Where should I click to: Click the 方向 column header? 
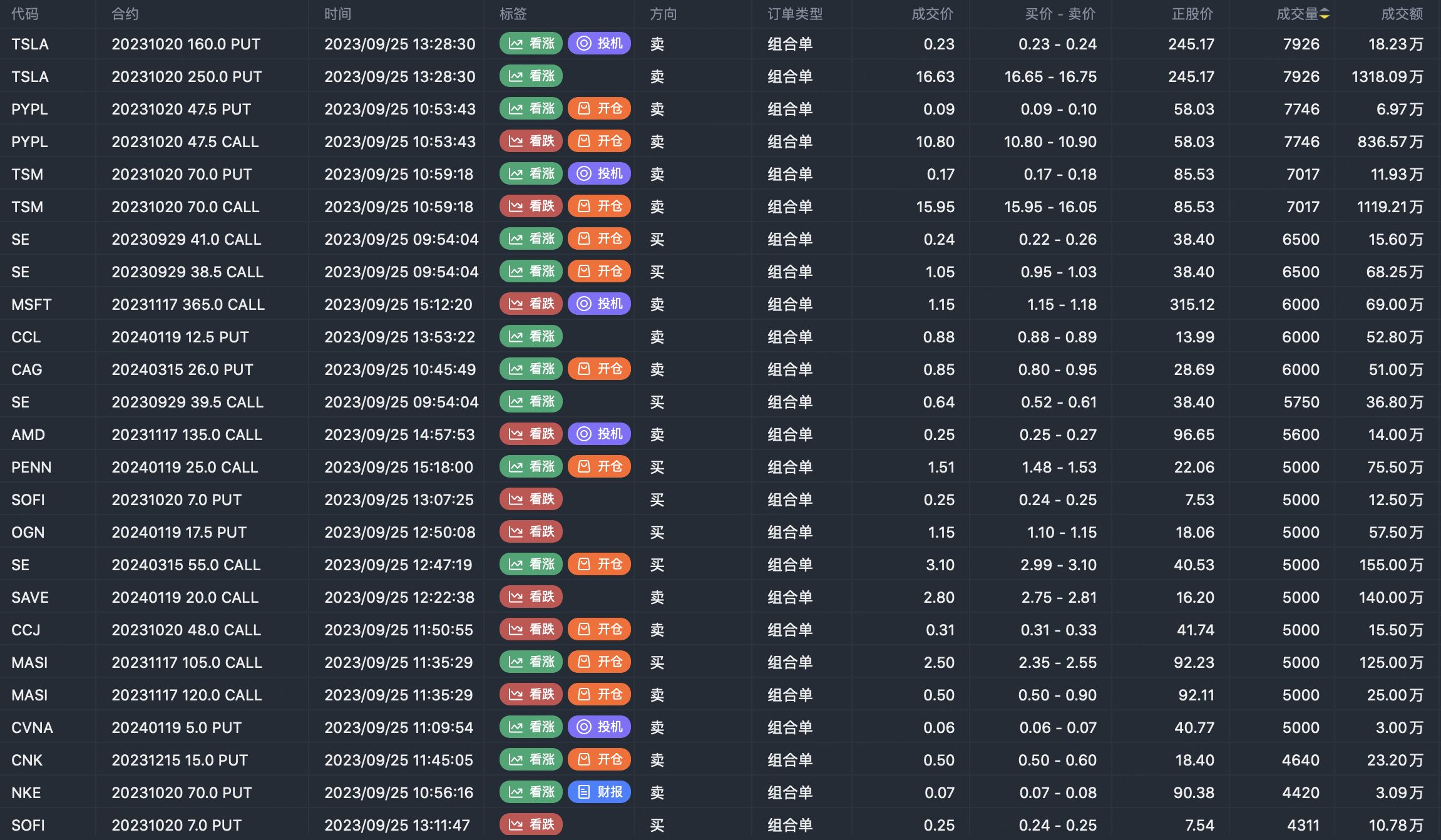pyautogui.click(x=664, y=14)
